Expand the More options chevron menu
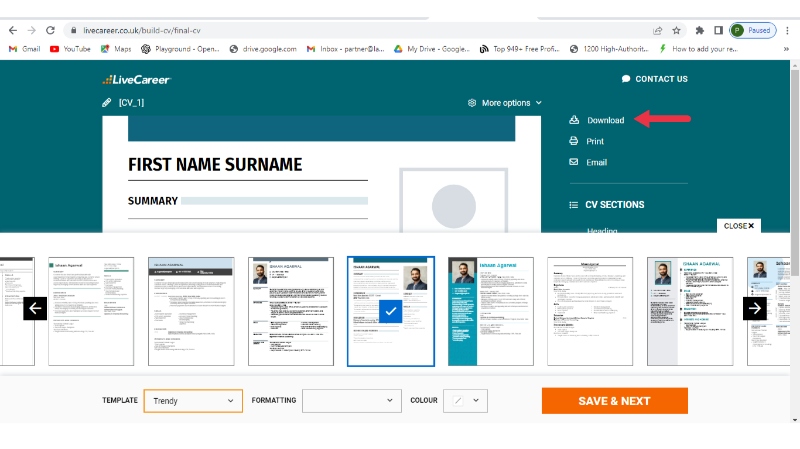Screen dimensions: 800x449 coord(539,103)
